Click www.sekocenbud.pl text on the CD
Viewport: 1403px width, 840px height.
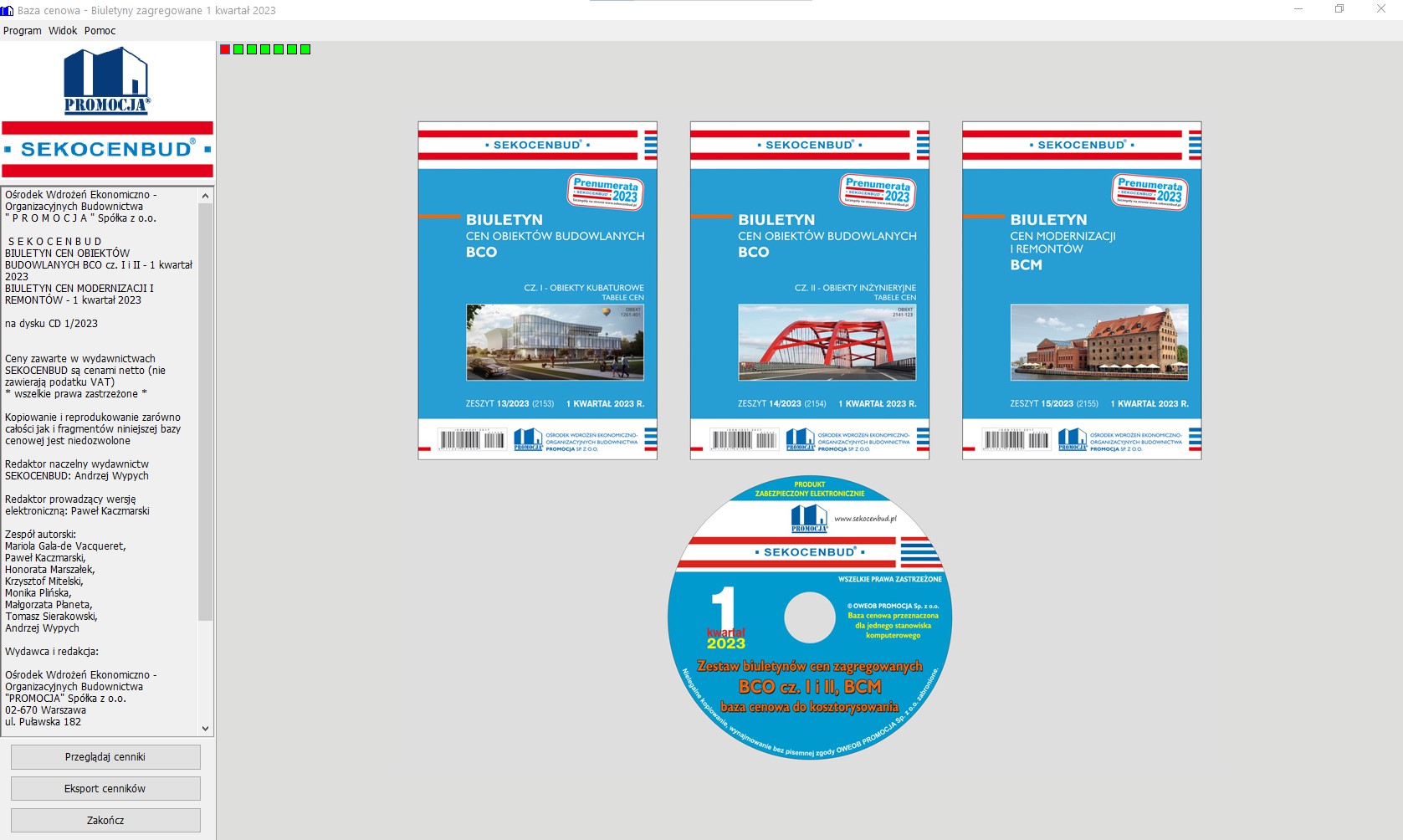865,519
